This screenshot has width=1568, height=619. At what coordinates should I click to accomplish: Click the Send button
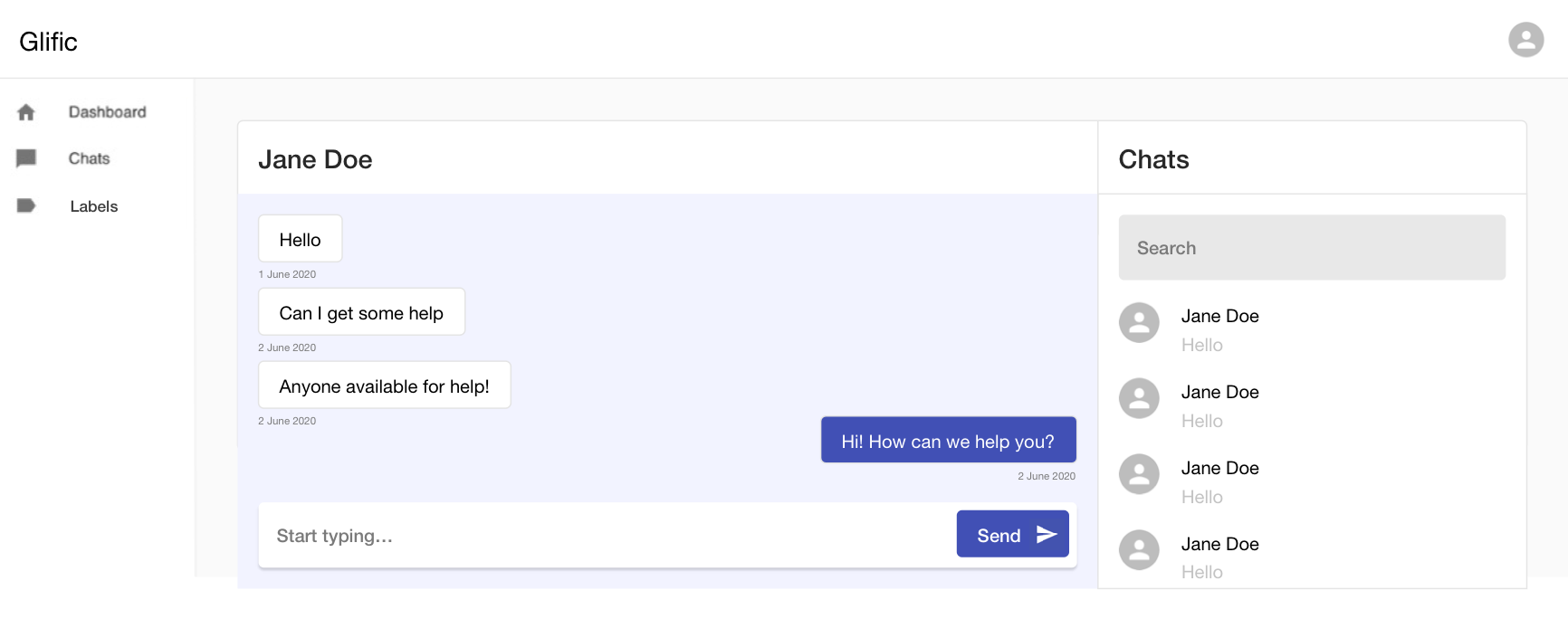[1012, 534]
